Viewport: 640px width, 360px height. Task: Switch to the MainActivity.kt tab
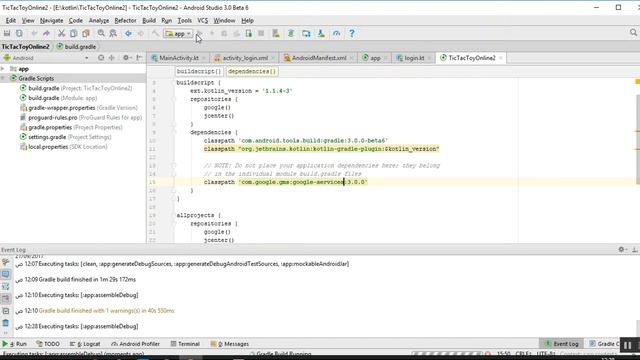pos(179,58)
